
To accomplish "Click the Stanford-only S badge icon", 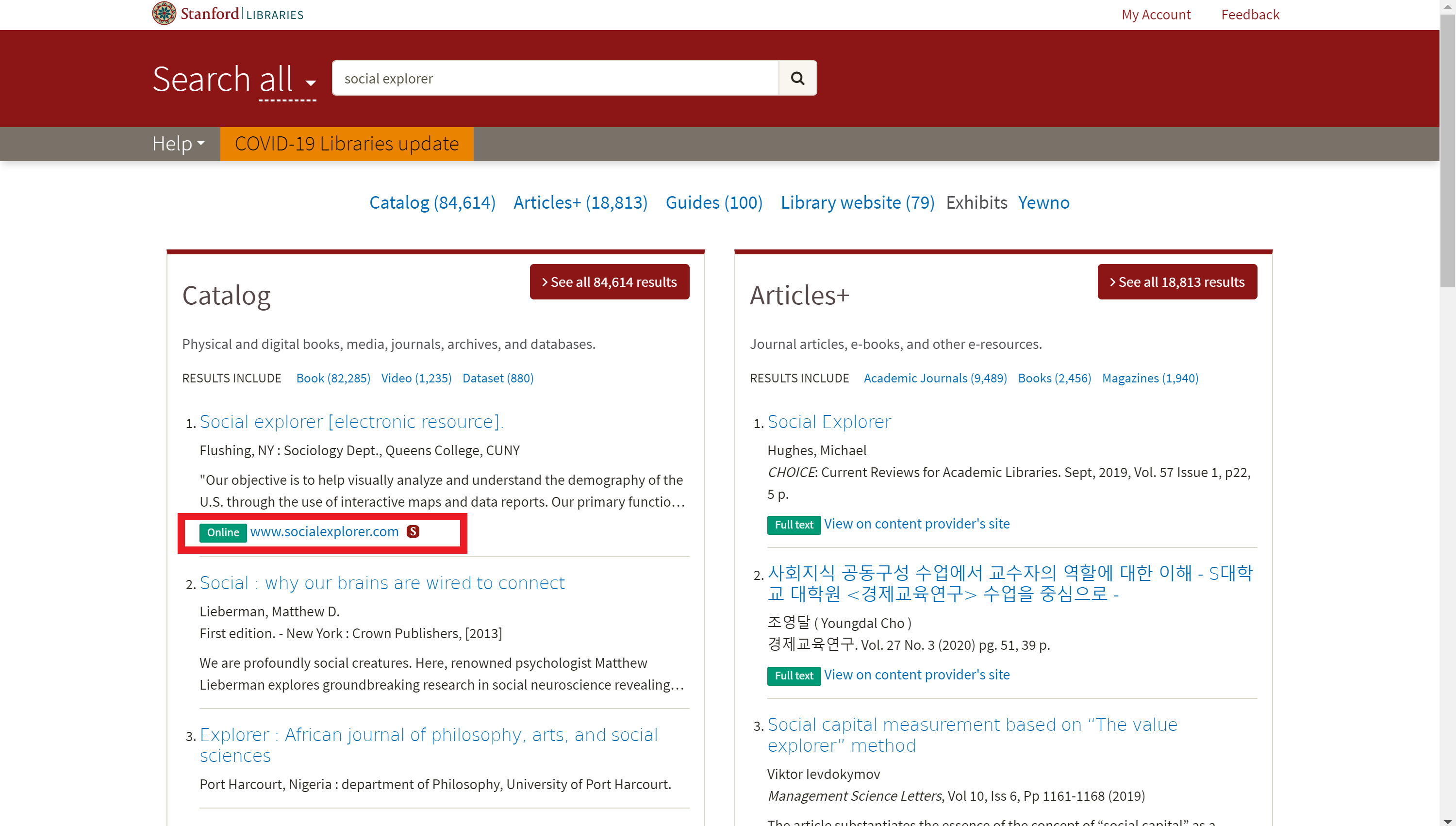I will [413, 531].
